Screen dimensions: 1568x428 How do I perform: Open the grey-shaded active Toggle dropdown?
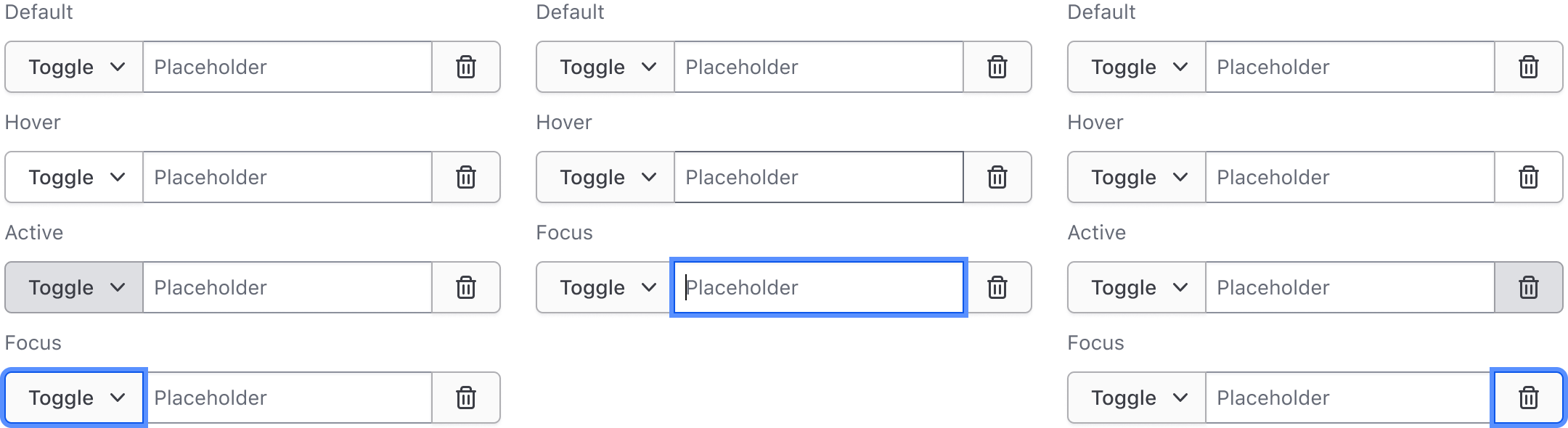click(75, 287)
